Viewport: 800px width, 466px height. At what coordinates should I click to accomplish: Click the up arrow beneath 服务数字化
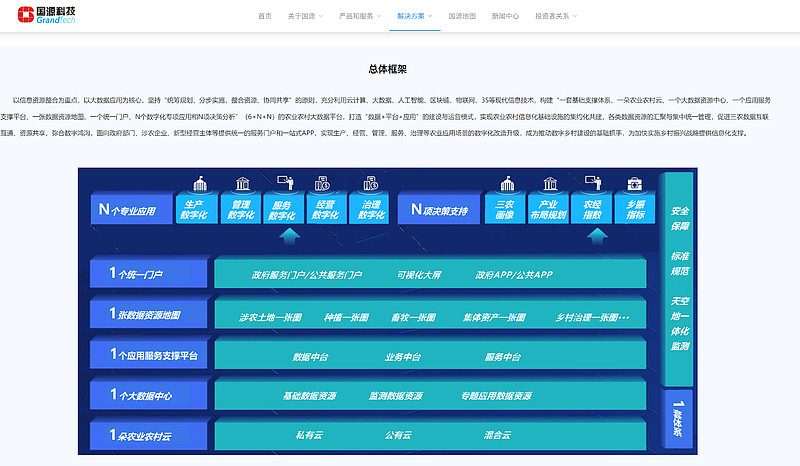click(x=290, y=236)
